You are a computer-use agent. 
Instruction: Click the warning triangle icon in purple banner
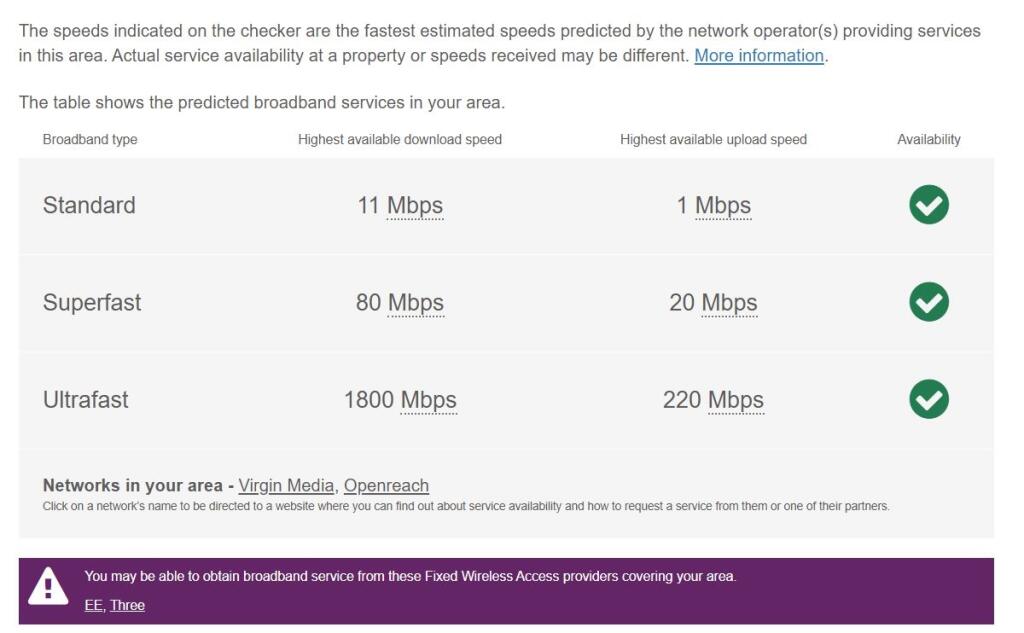[48, 588]
